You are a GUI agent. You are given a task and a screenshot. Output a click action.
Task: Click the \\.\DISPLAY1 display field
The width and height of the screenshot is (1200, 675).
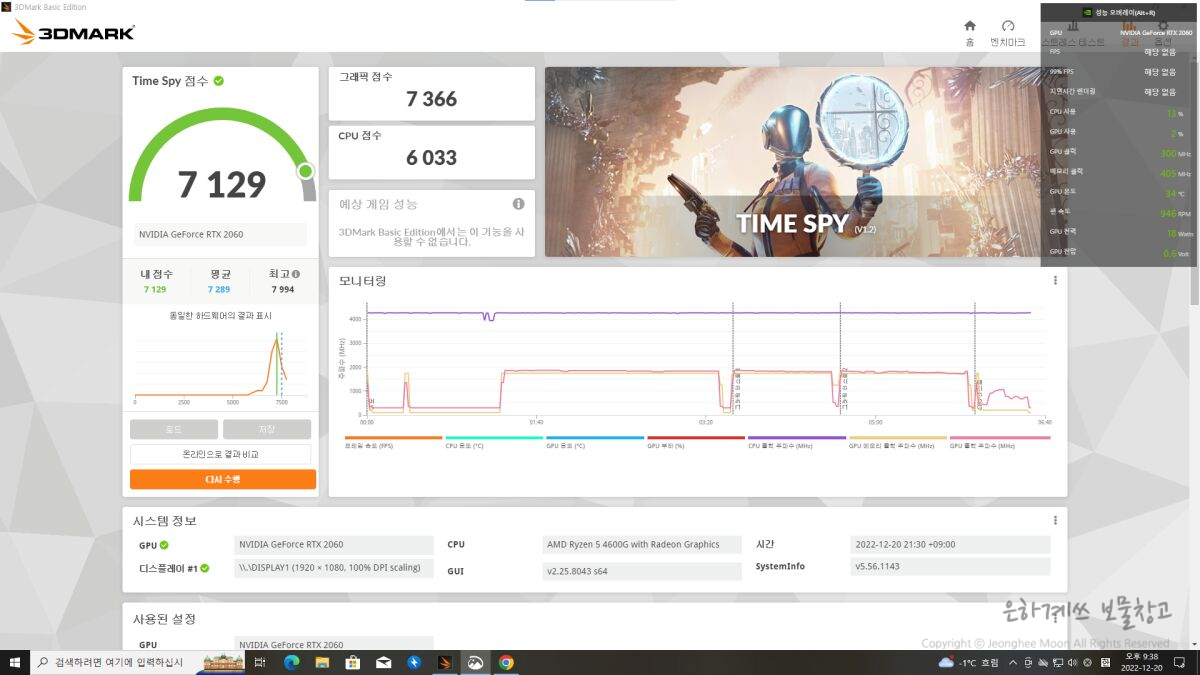coord(335,567)
